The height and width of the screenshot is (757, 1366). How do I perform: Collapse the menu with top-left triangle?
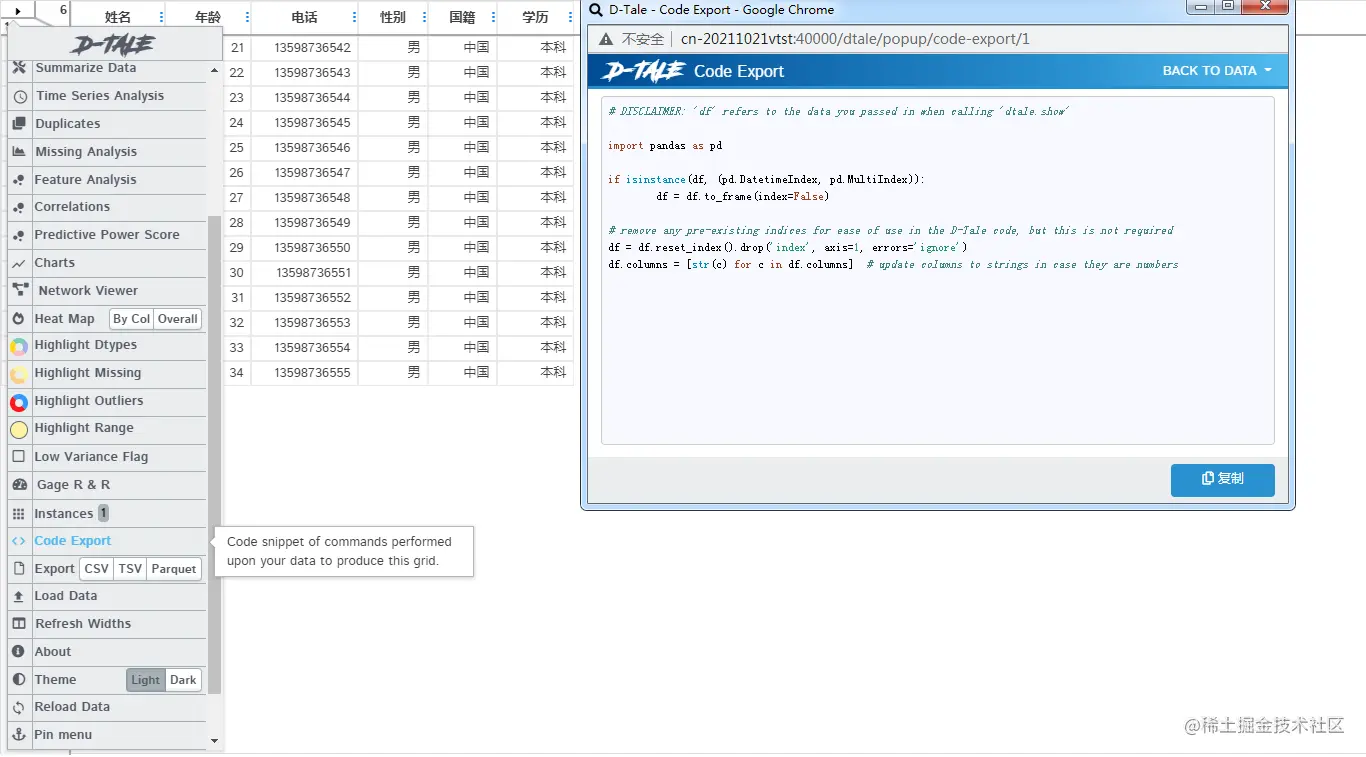click(18, 11)
